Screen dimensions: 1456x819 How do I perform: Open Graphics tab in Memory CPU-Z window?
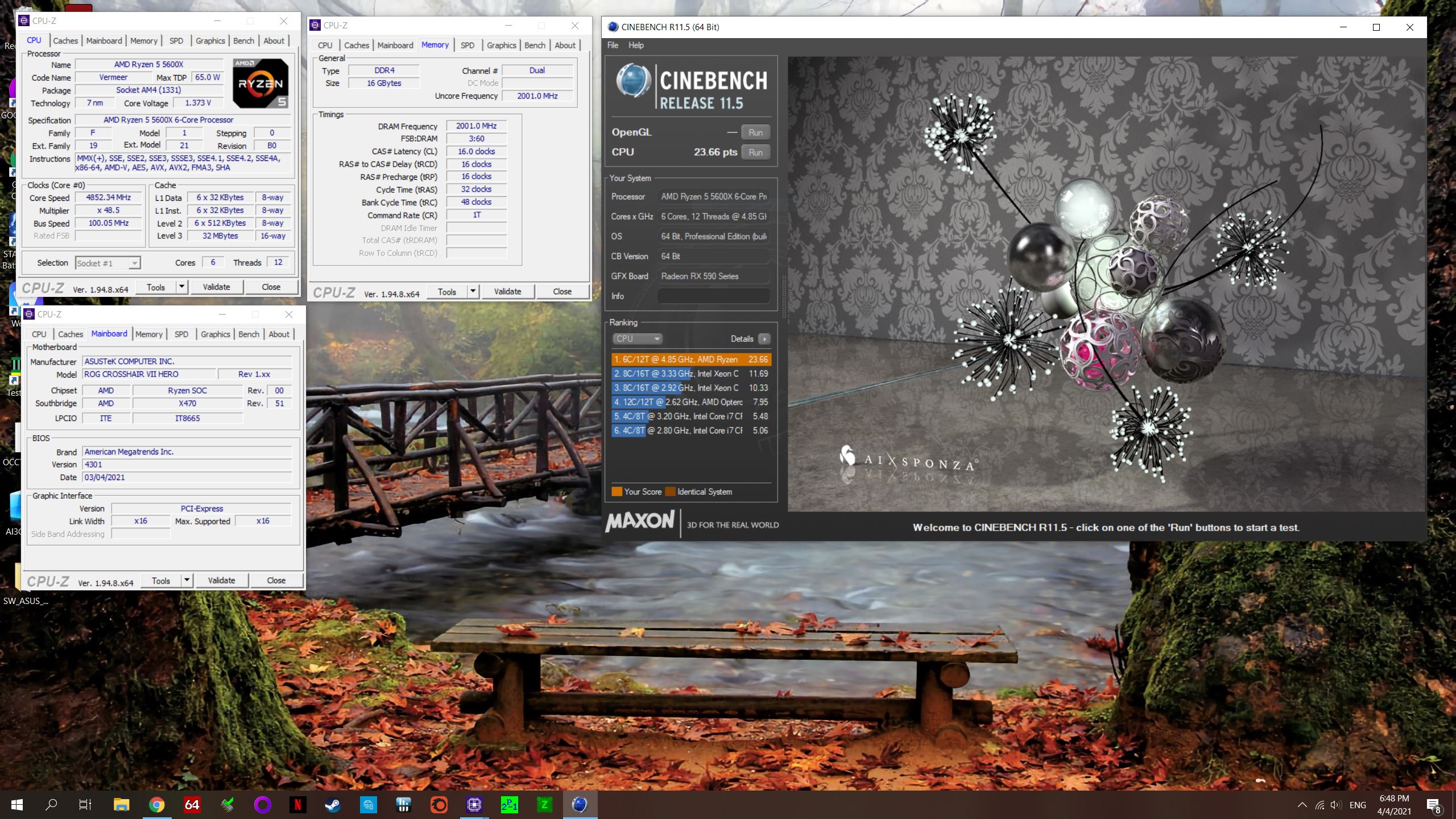coord(501,45)
